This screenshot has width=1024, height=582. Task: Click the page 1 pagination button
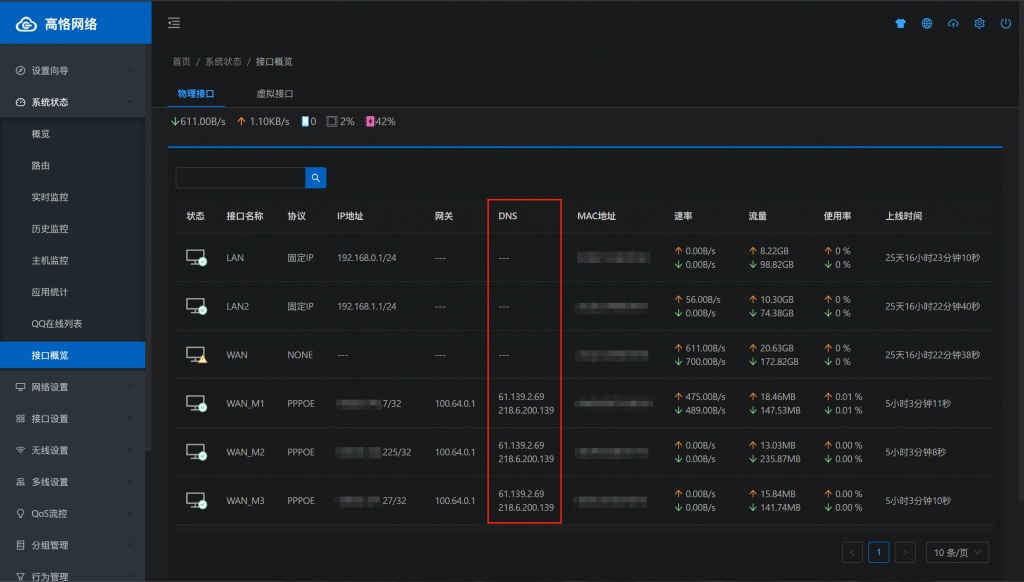coord(879,552)
